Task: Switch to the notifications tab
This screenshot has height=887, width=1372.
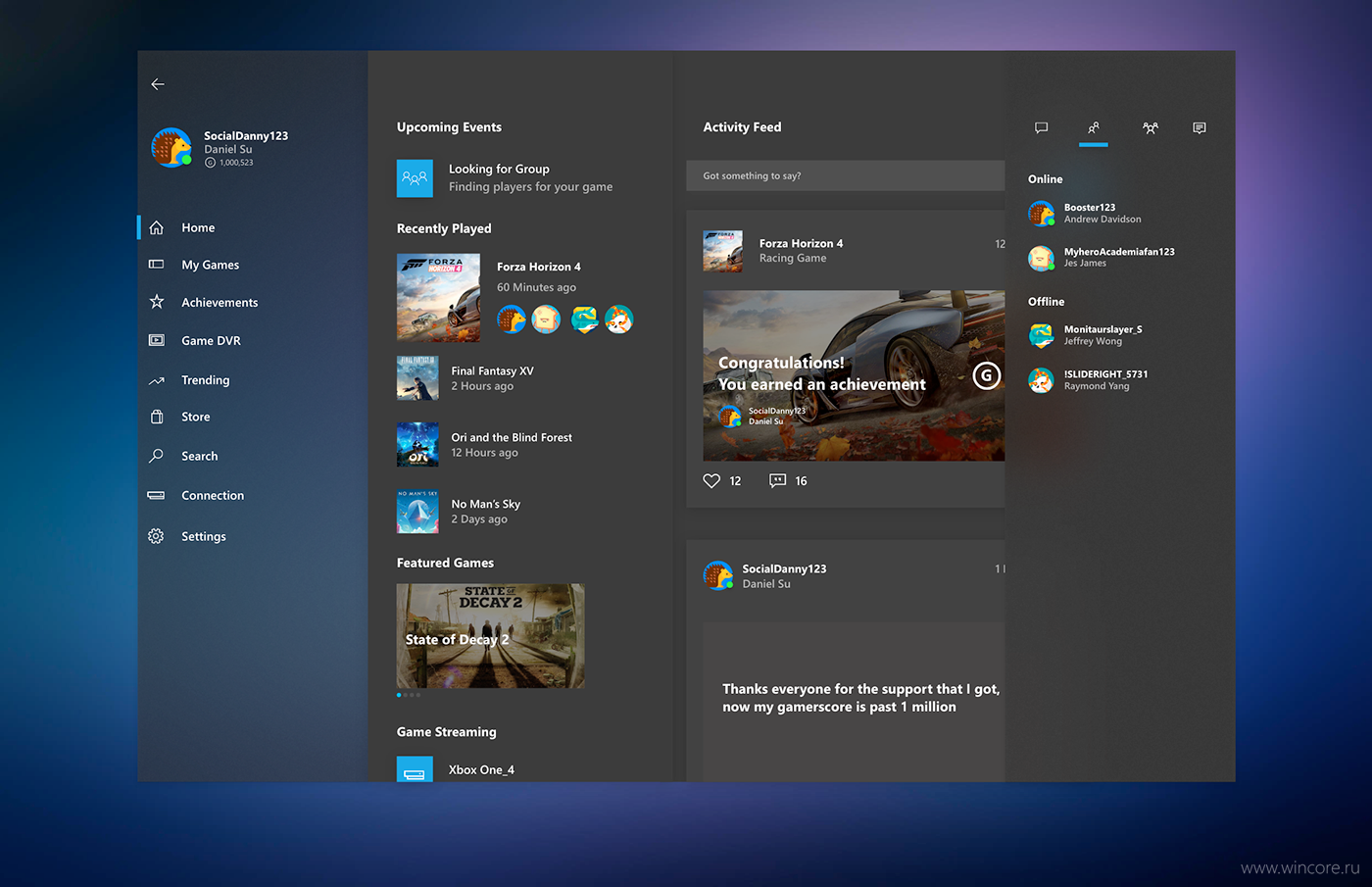Action: [x=1200, y=127]
